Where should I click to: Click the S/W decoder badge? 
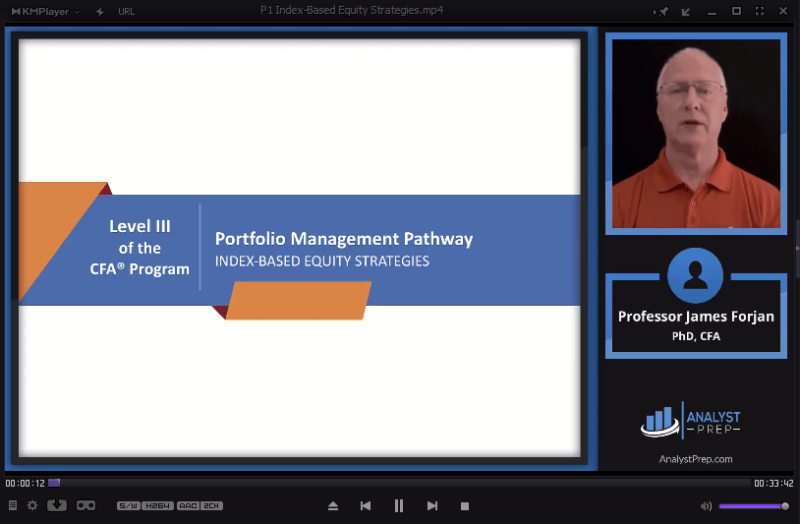pos(129,506)
